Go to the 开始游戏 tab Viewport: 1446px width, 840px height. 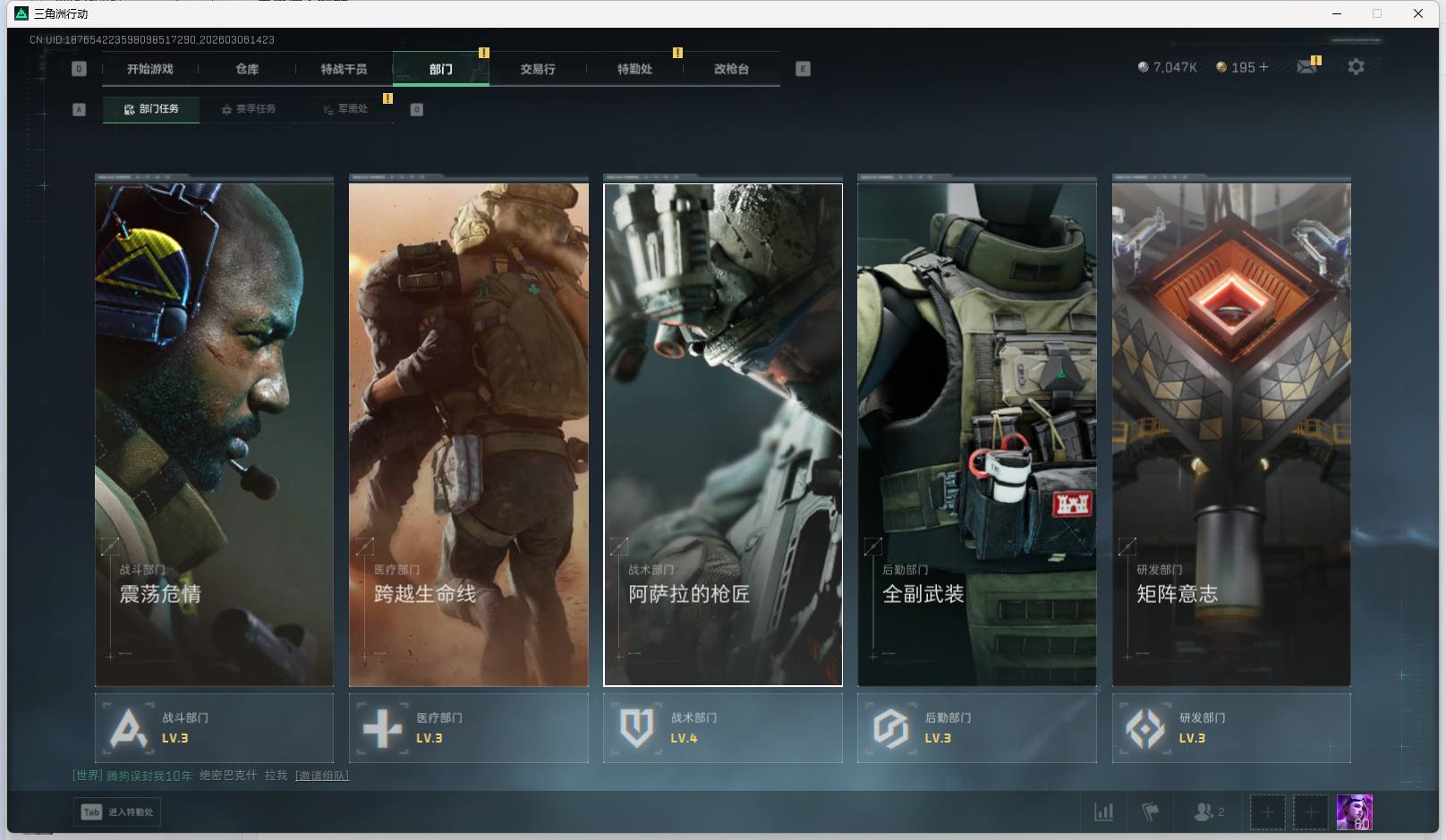coord(149,69)
